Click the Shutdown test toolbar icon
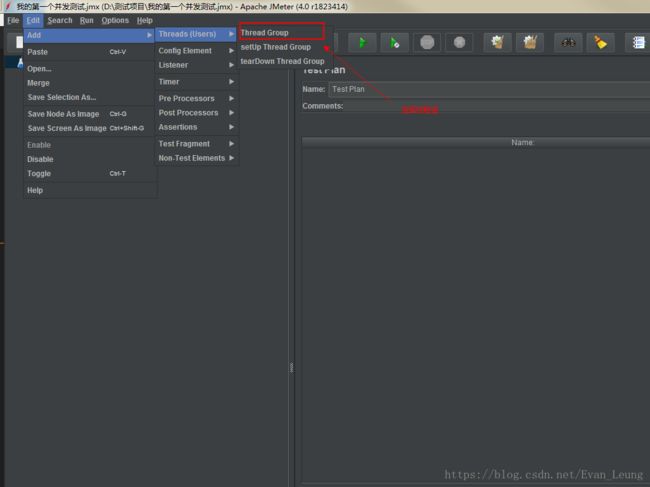 tap(459, 42)
